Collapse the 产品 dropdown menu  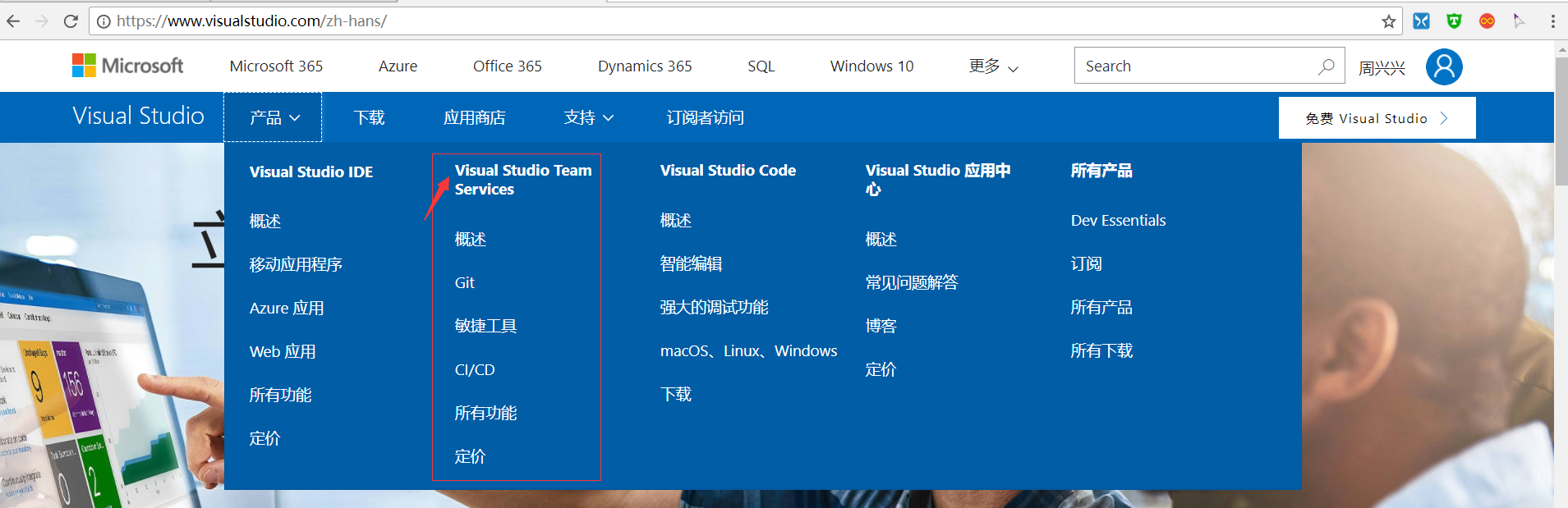[274, 117]
